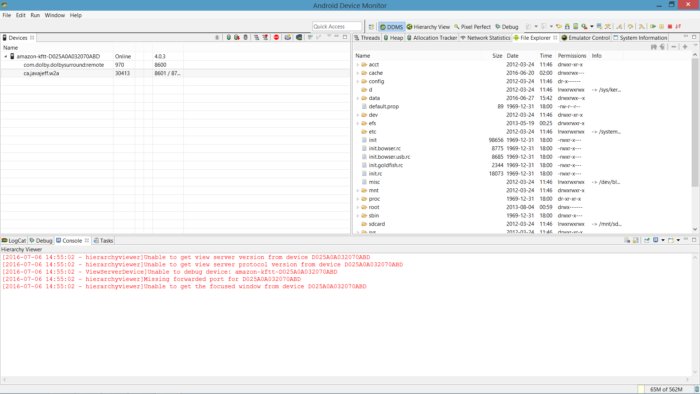The image size is (700, 394).
Task: Select the DDMS perspective button
Action: coord(392,27)
